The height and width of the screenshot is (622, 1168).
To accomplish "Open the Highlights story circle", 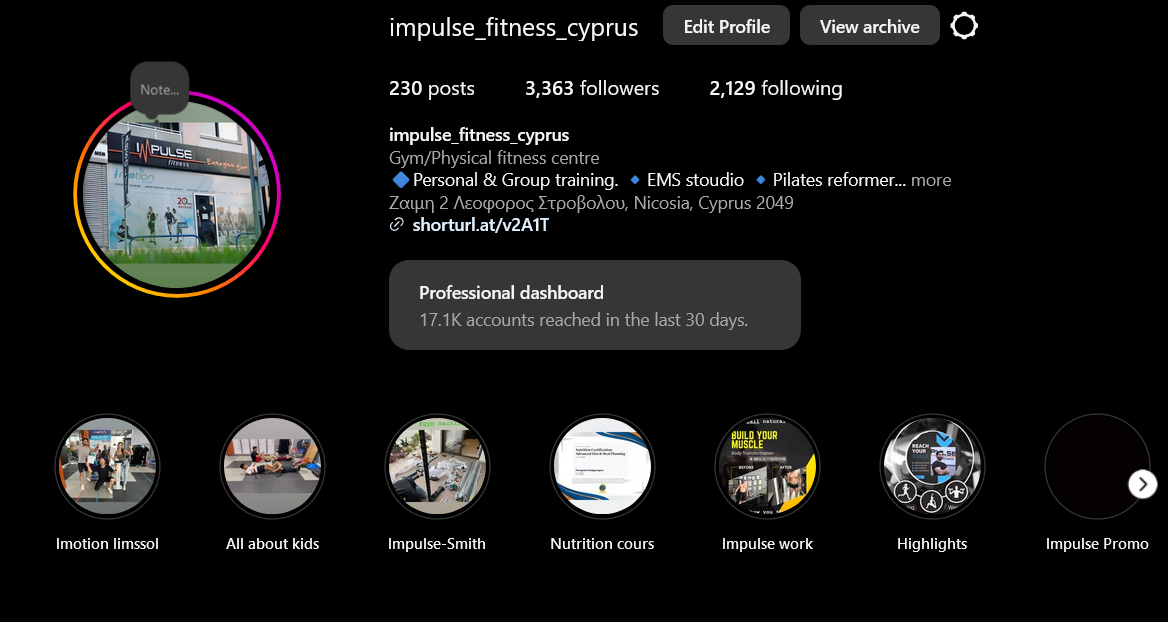I will click(932, 466).
